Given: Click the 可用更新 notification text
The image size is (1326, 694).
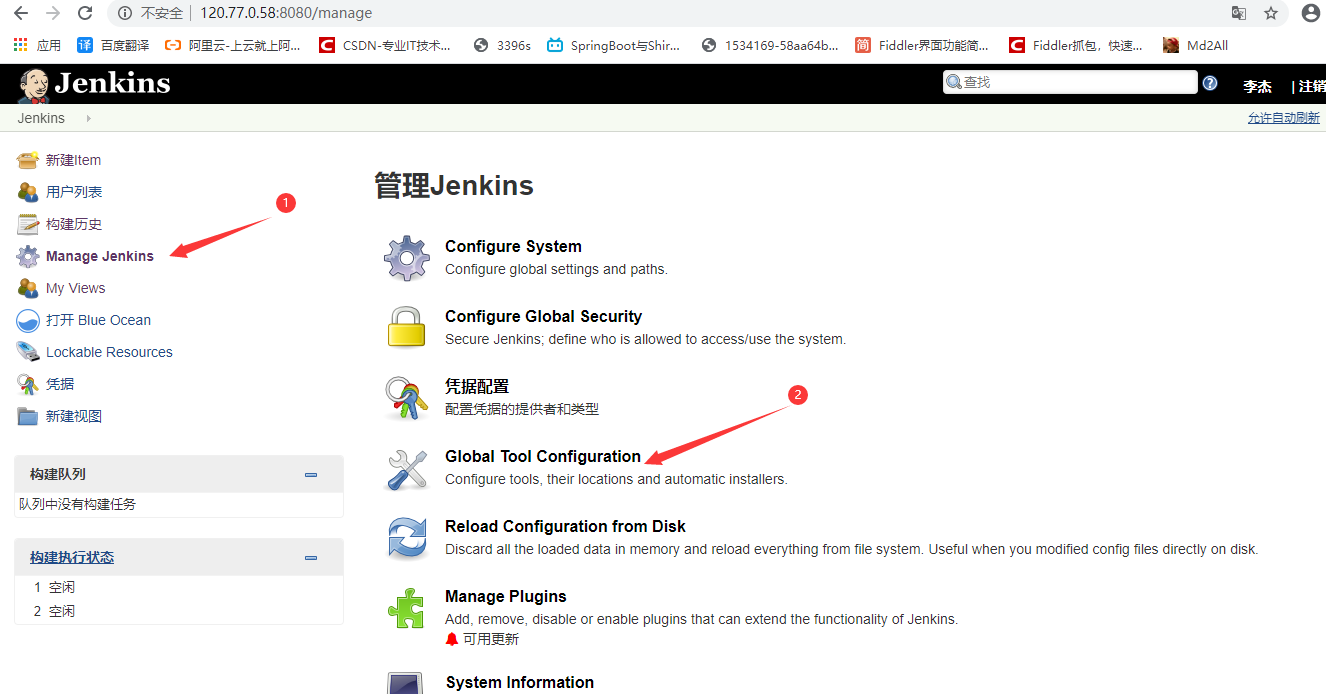Looking at the screenshot, I should pos(491,639).
